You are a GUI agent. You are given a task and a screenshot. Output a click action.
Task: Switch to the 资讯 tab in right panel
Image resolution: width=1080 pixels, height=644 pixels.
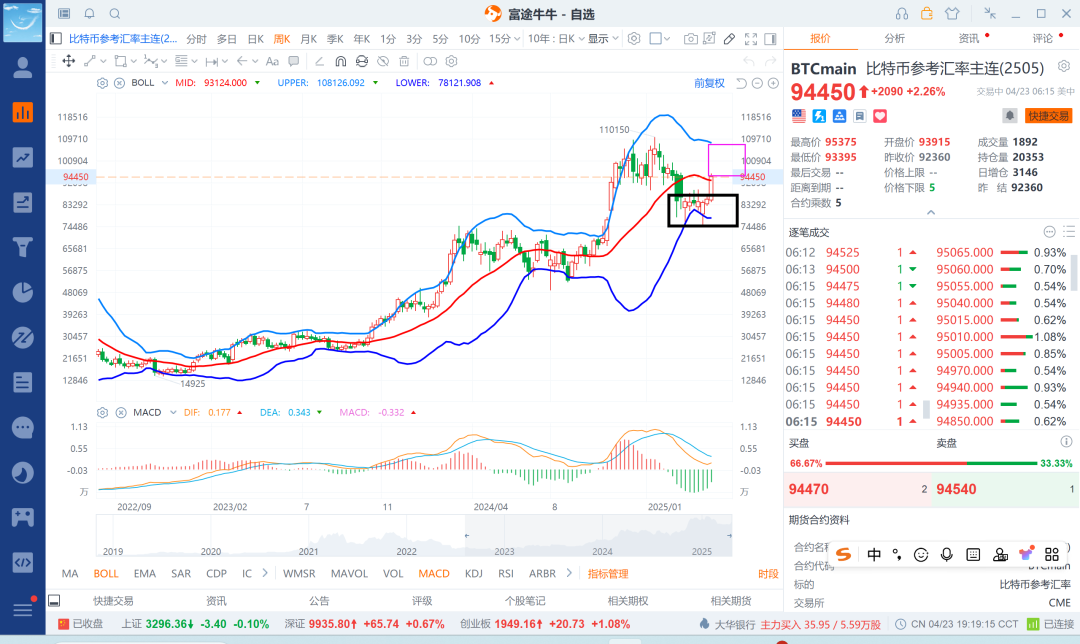pos(968,39)
